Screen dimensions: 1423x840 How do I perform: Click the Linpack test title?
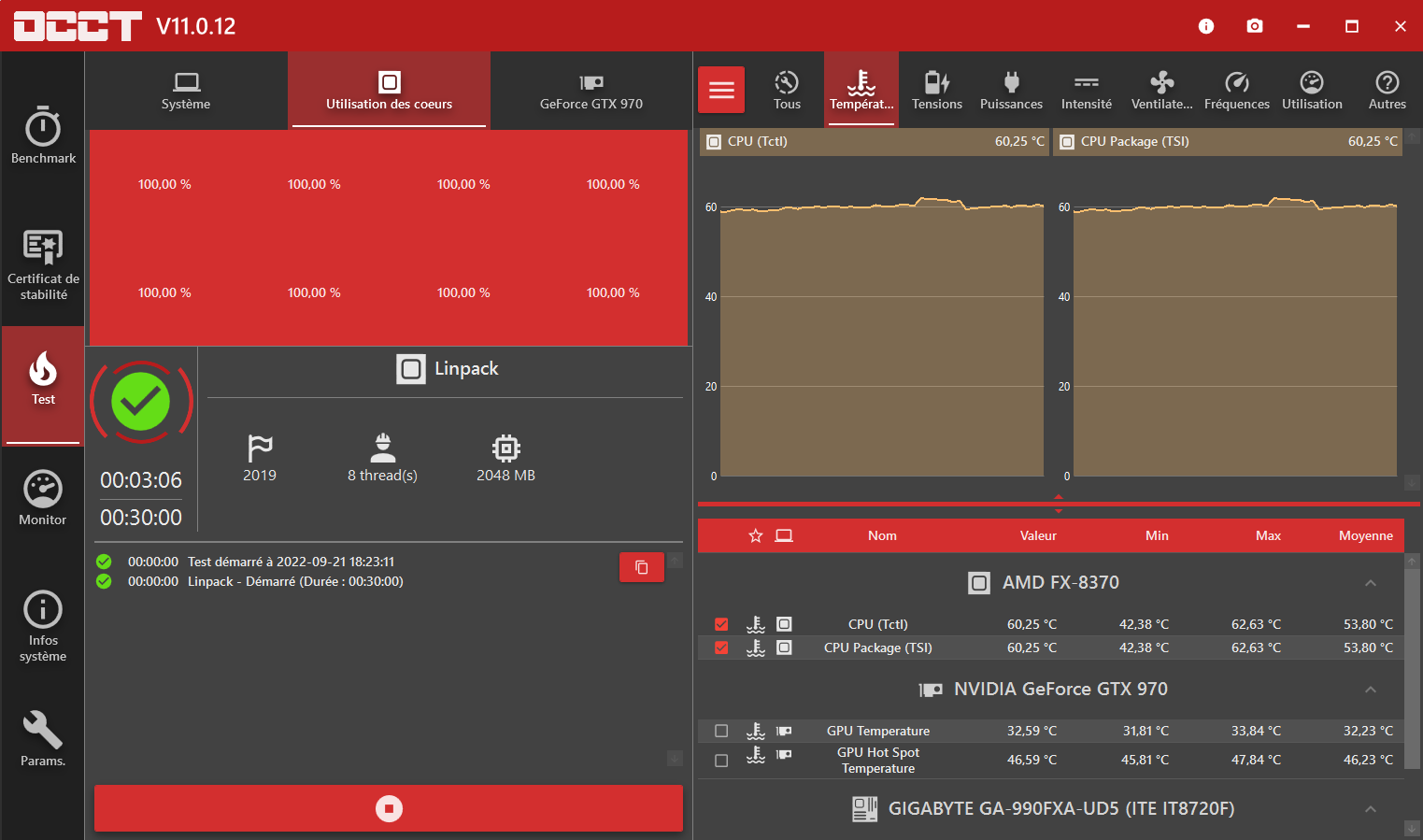point(466,369)
